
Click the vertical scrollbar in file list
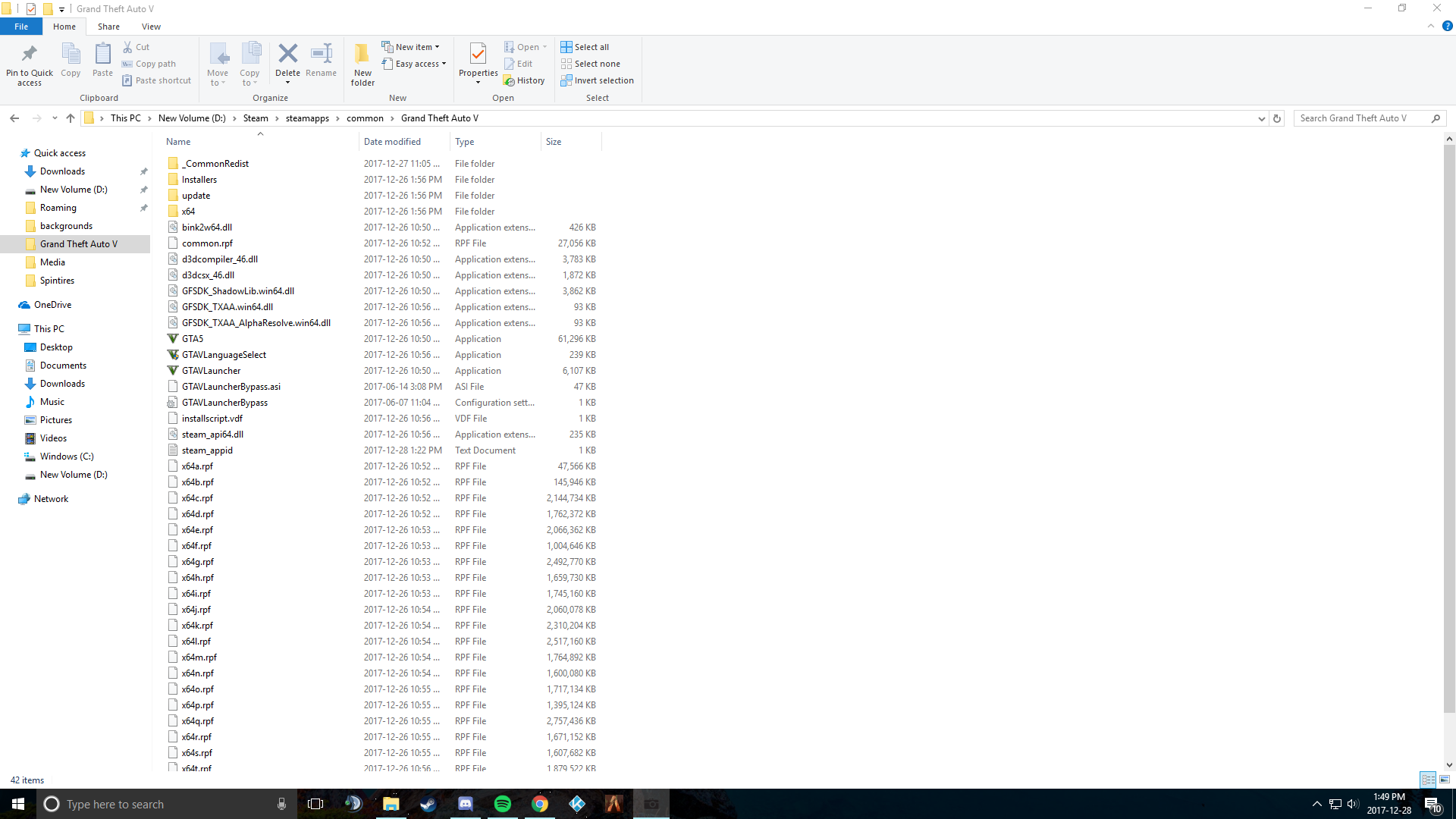(x=1449, y=428)
